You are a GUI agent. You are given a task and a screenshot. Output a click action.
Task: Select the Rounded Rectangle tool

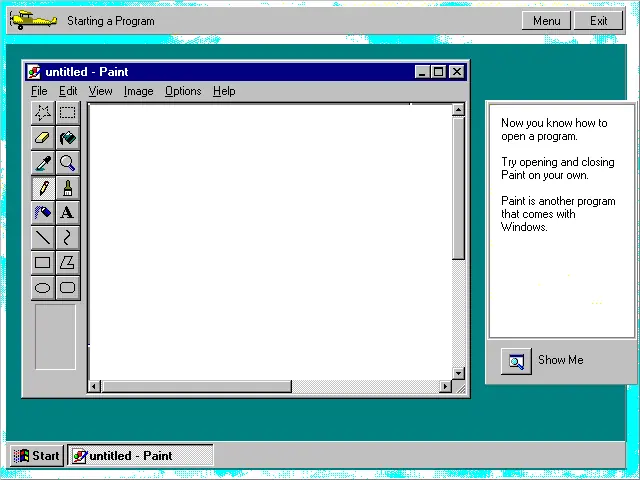pos(68,288)
